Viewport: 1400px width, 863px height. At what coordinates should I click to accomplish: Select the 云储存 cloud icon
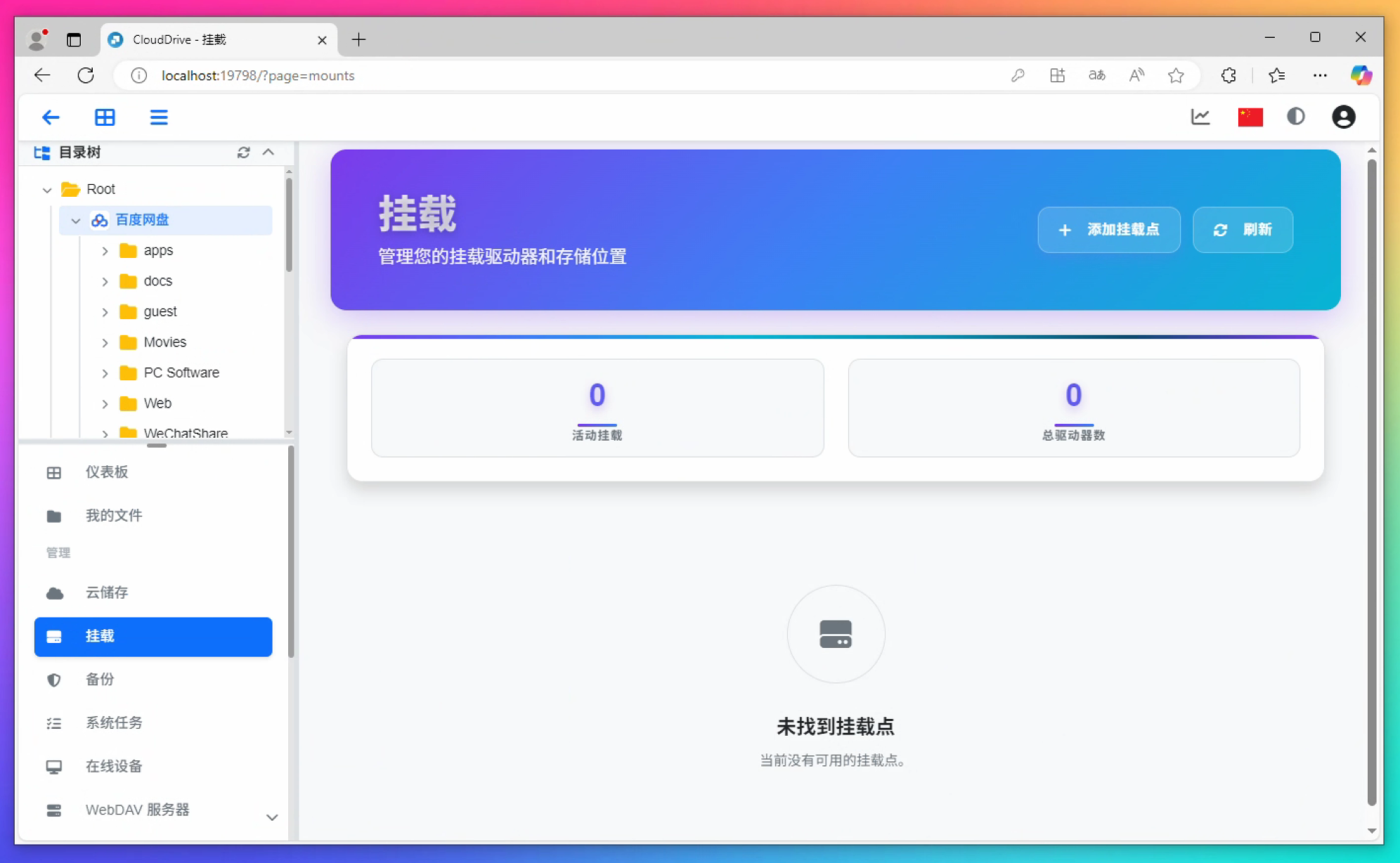coord(54,592)
